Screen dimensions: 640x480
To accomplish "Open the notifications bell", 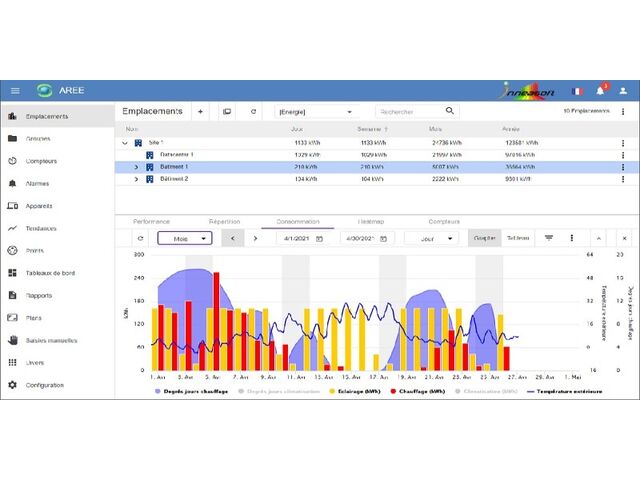I will tap(603, 90).
